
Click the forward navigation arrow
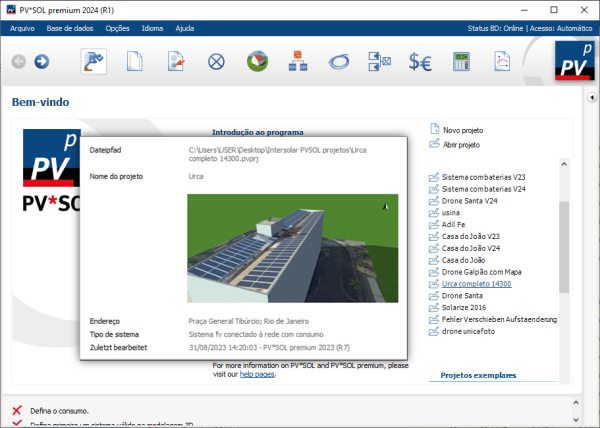pyautogui.click(x=41, y=62)
